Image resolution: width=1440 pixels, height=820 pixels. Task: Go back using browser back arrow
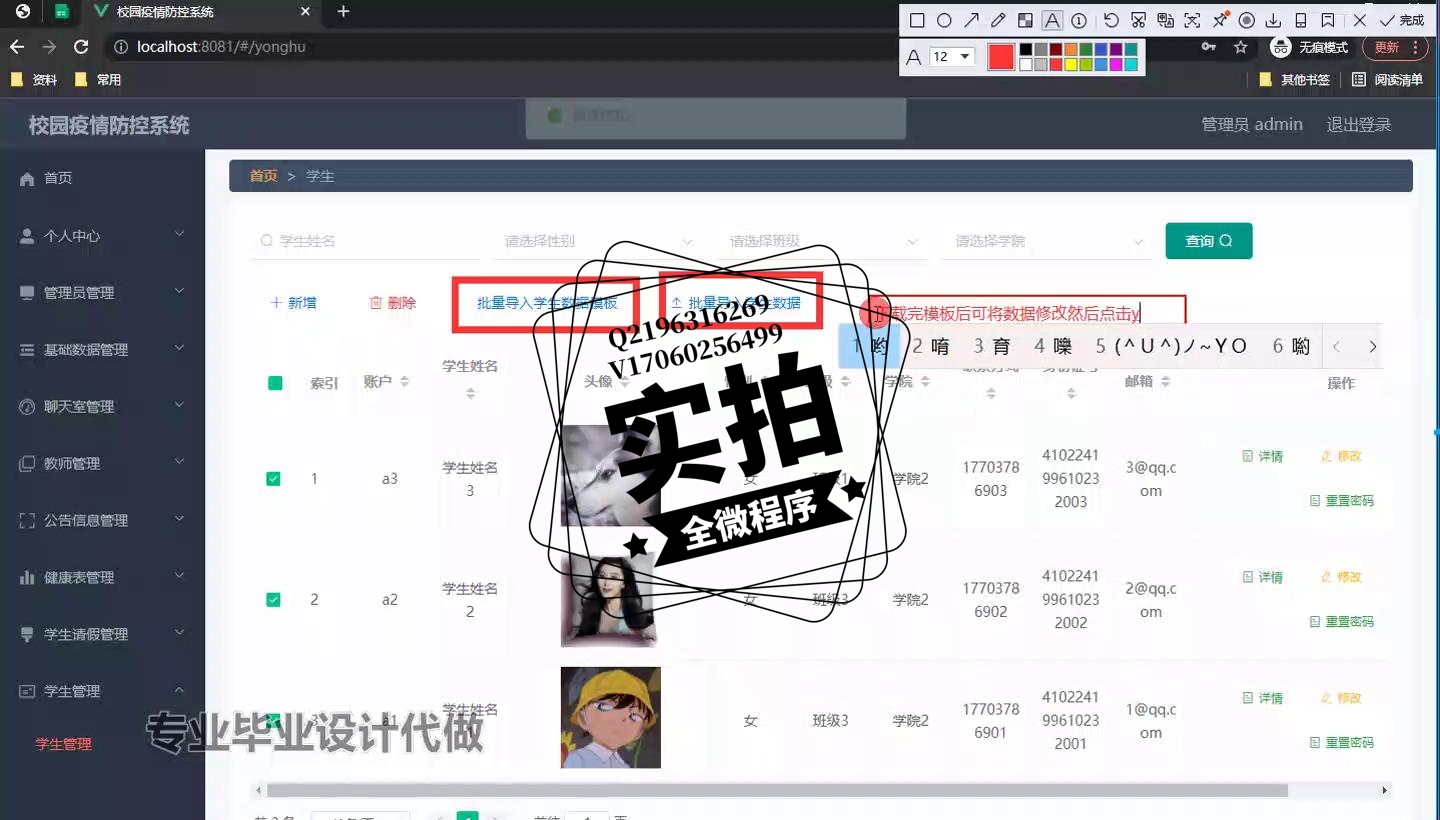[17, 47]
